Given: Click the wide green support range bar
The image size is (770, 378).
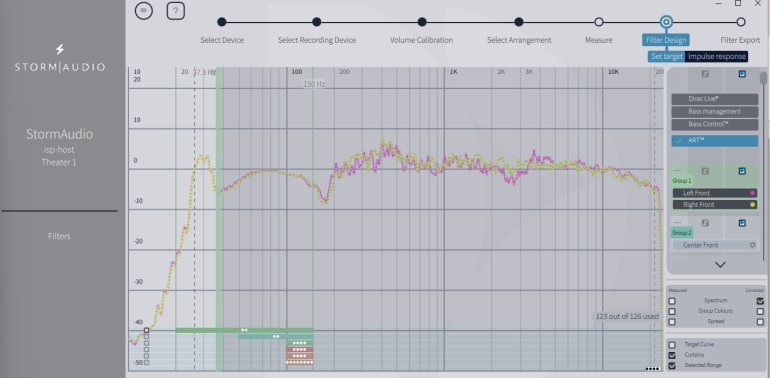Looking at the screenshot, I should [244, 330].
